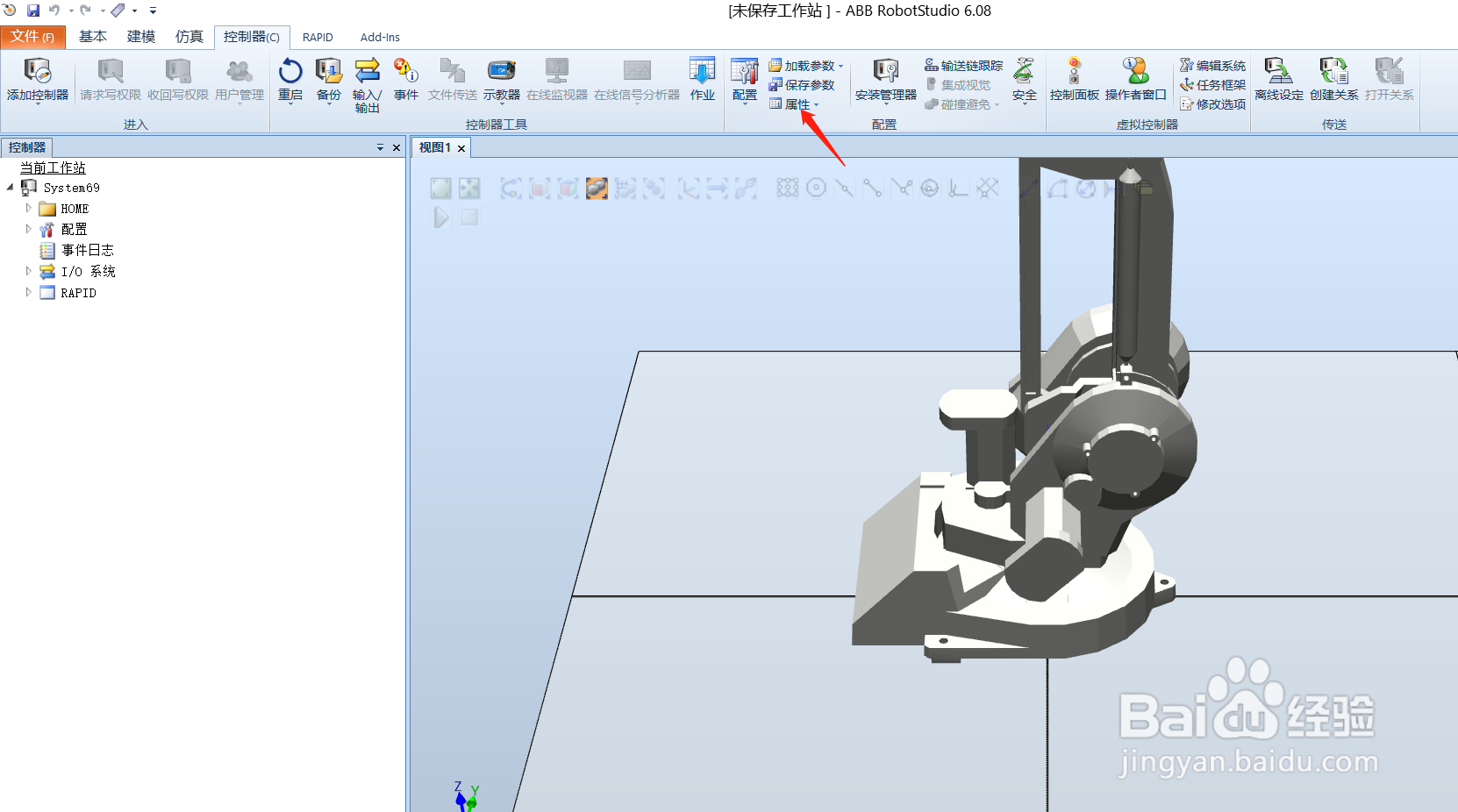Viewport: 1458px width, 812px height.
Task: Toggle the snap-end icon in the view toolbar
Action: click(x=872, y=188)
